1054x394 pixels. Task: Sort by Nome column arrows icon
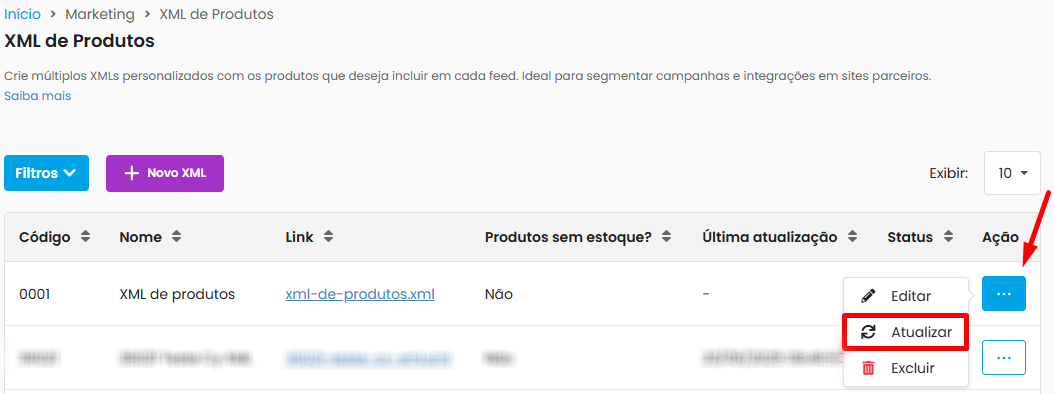coord(176,237)
